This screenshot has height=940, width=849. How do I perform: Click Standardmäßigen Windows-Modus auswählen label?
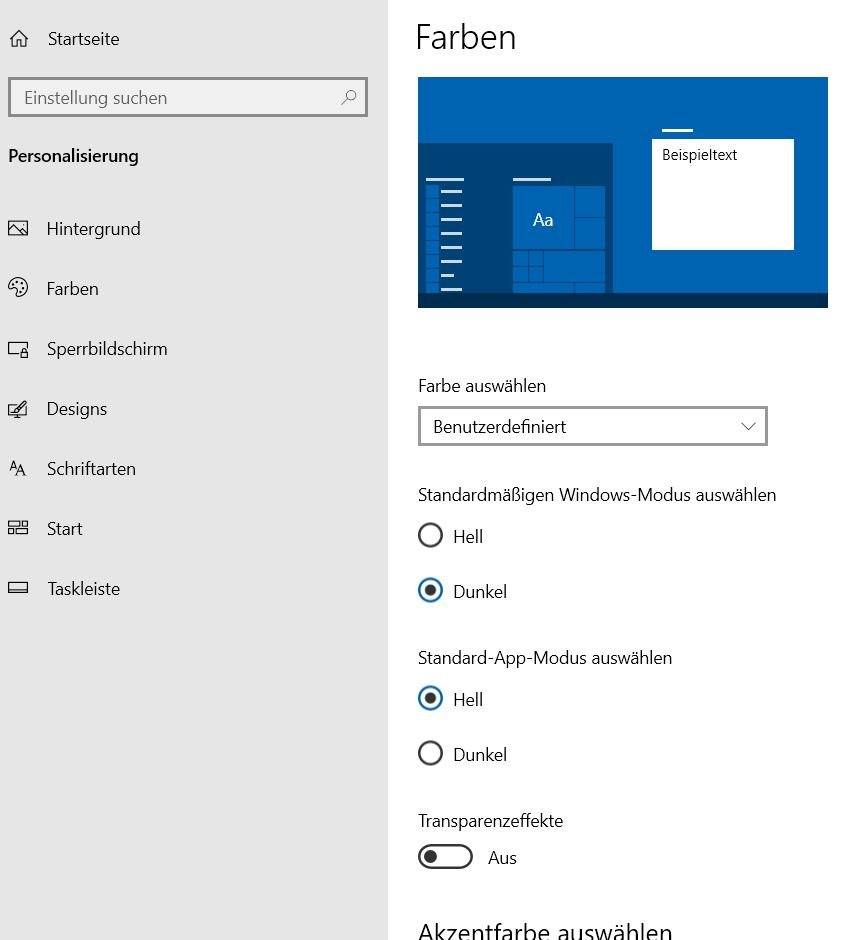point(597,495)
